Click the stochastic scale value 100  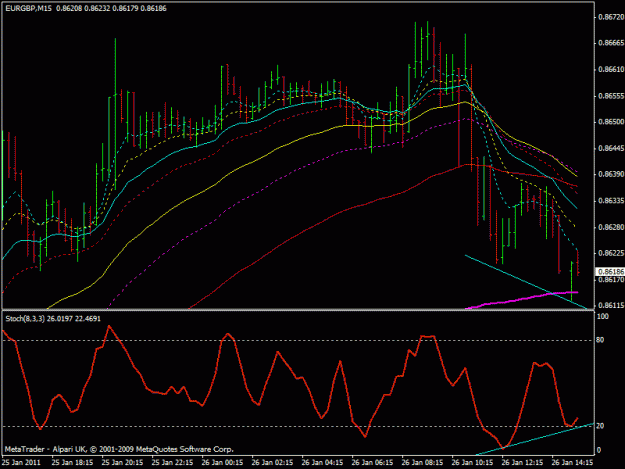pyautogui.click(x=602, y=316)
